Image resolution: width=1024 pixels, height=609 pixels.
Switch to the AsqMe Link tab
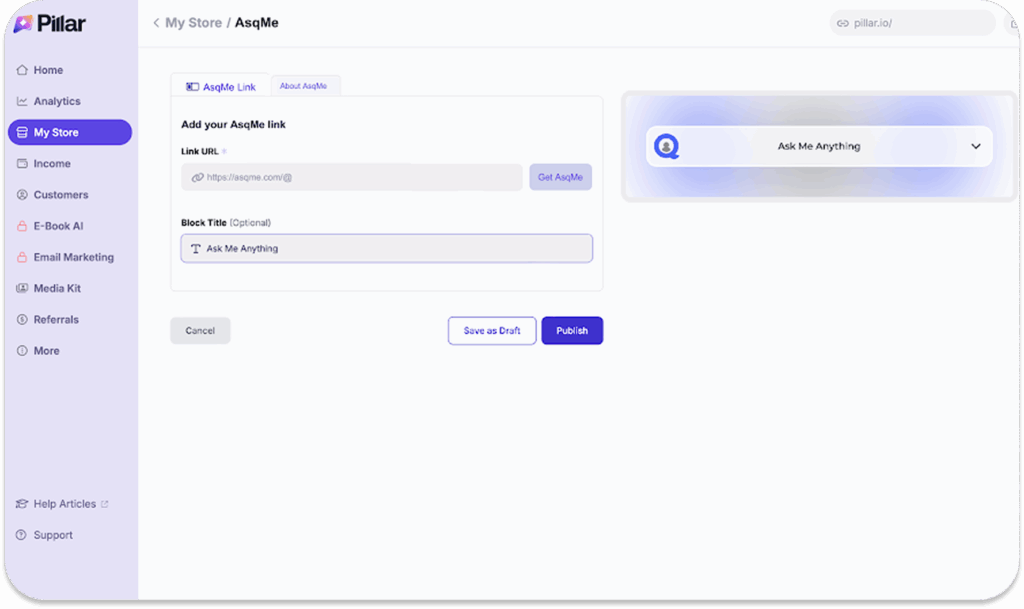click(x=221, y=86)
